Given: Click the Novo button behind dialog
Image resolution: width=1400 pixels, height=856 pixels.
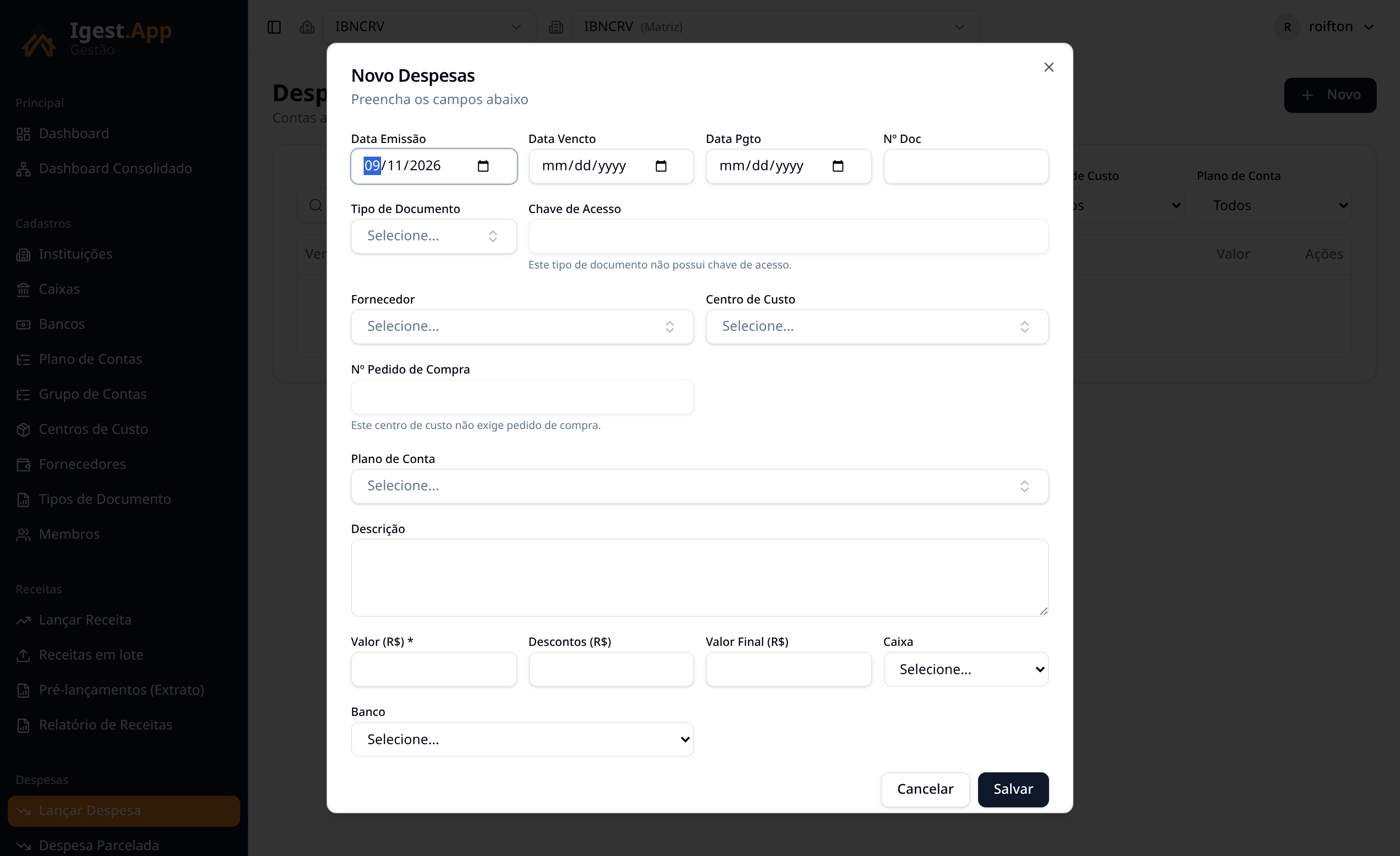Looking at the screenshot, I should 1330,95.
